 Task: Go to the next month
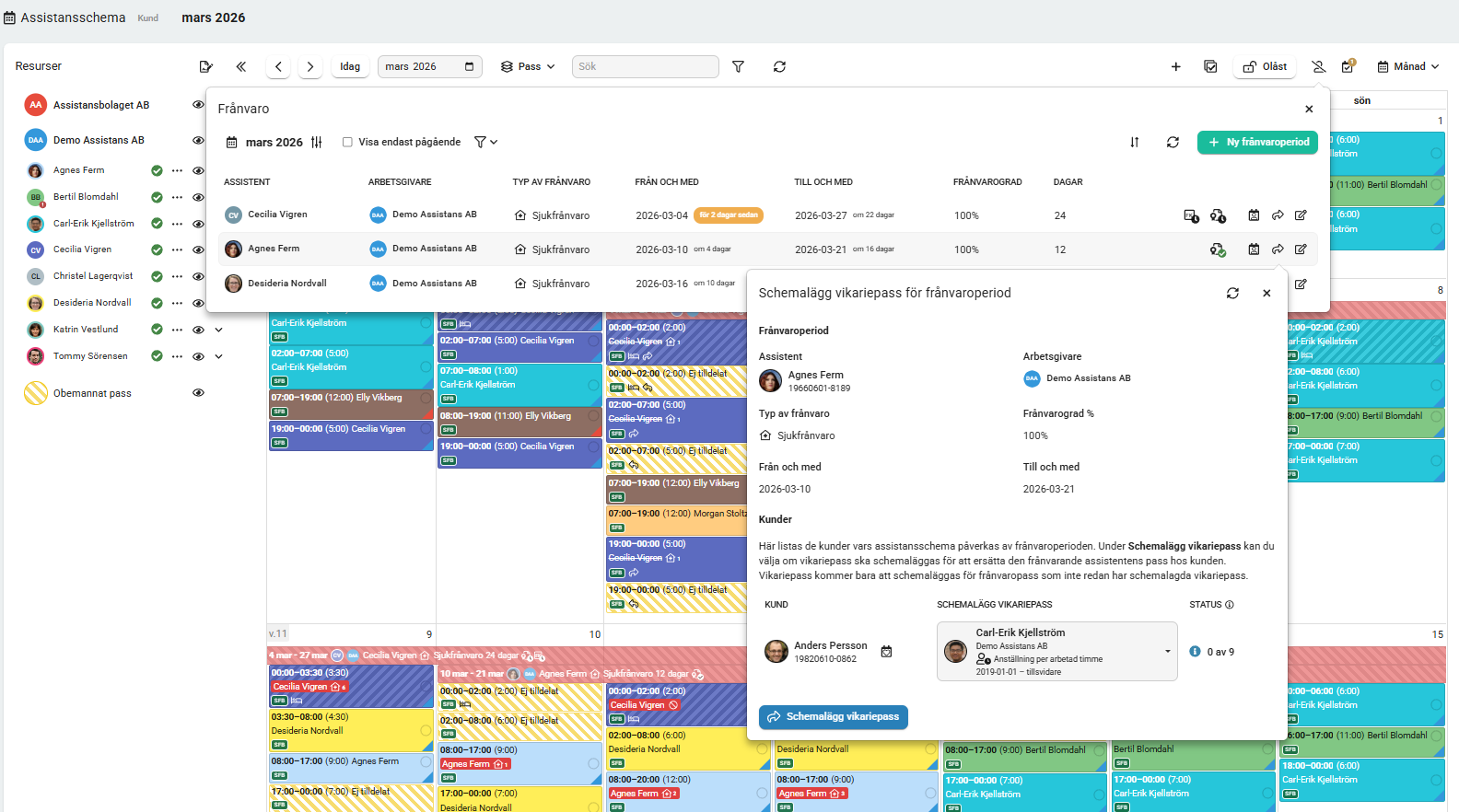tap(310, 66)
